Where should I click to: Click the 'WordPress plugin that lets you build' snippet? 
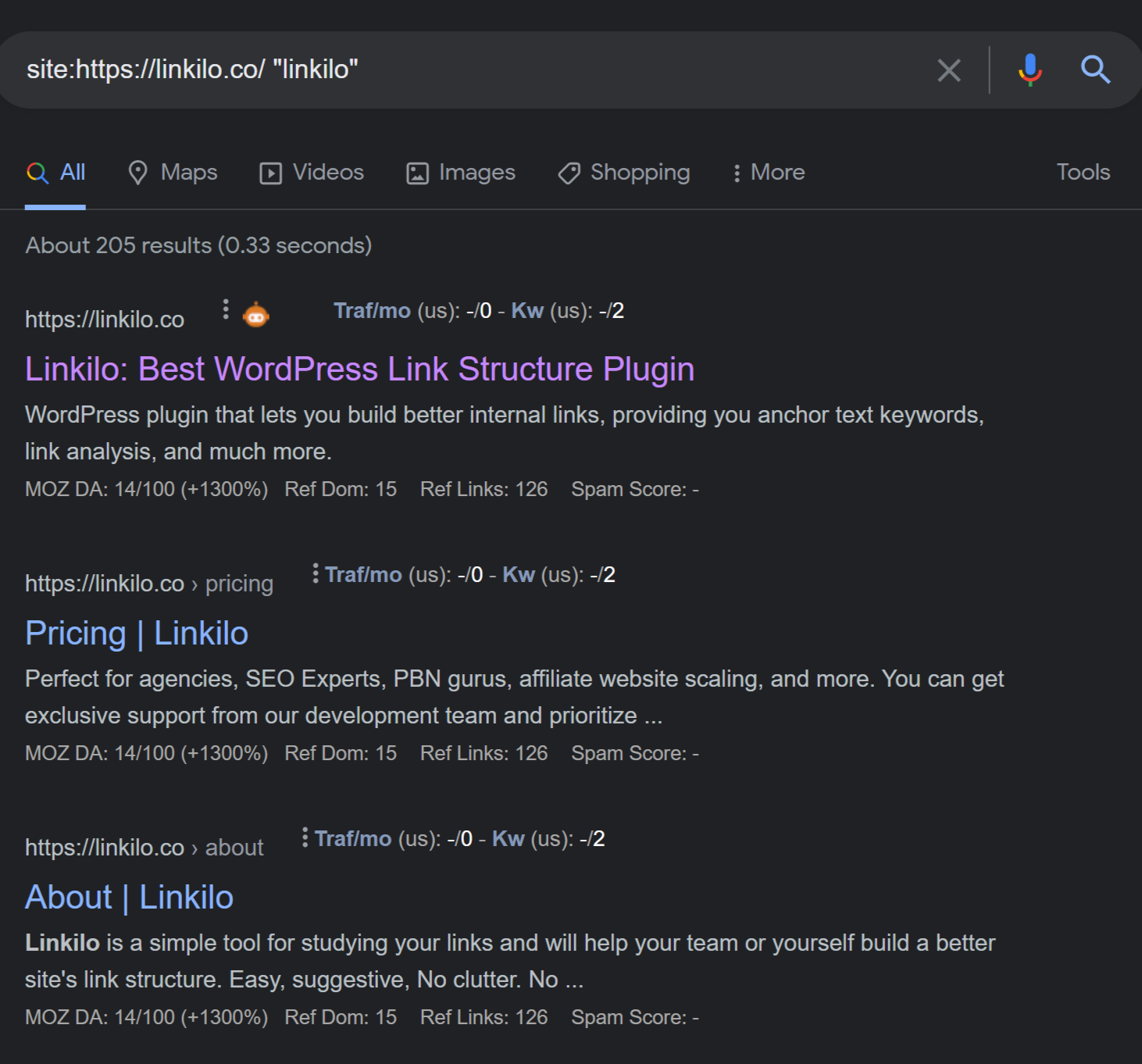tap(505, 433)
